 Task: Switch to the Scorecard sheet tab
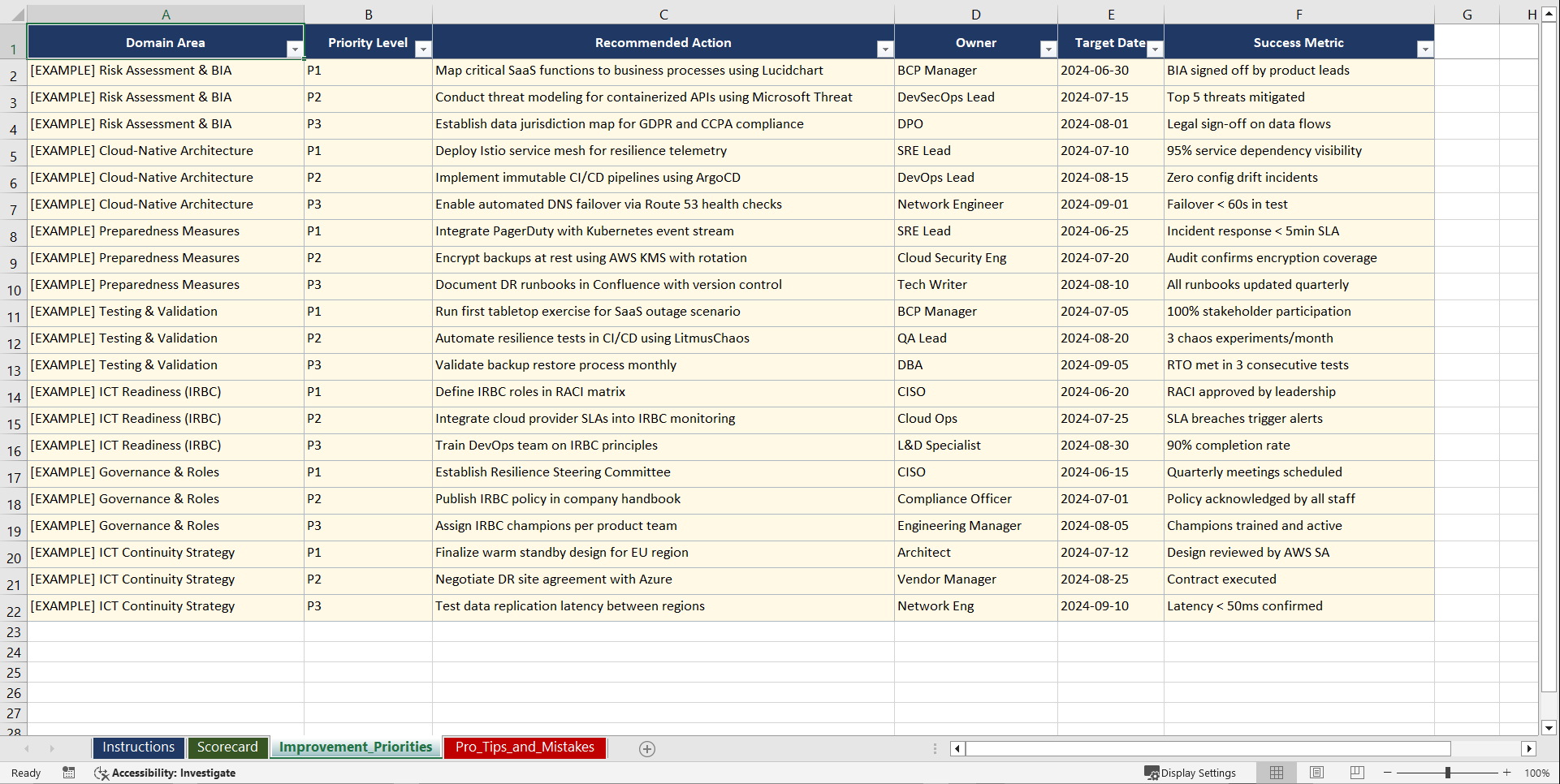[227, 747]
